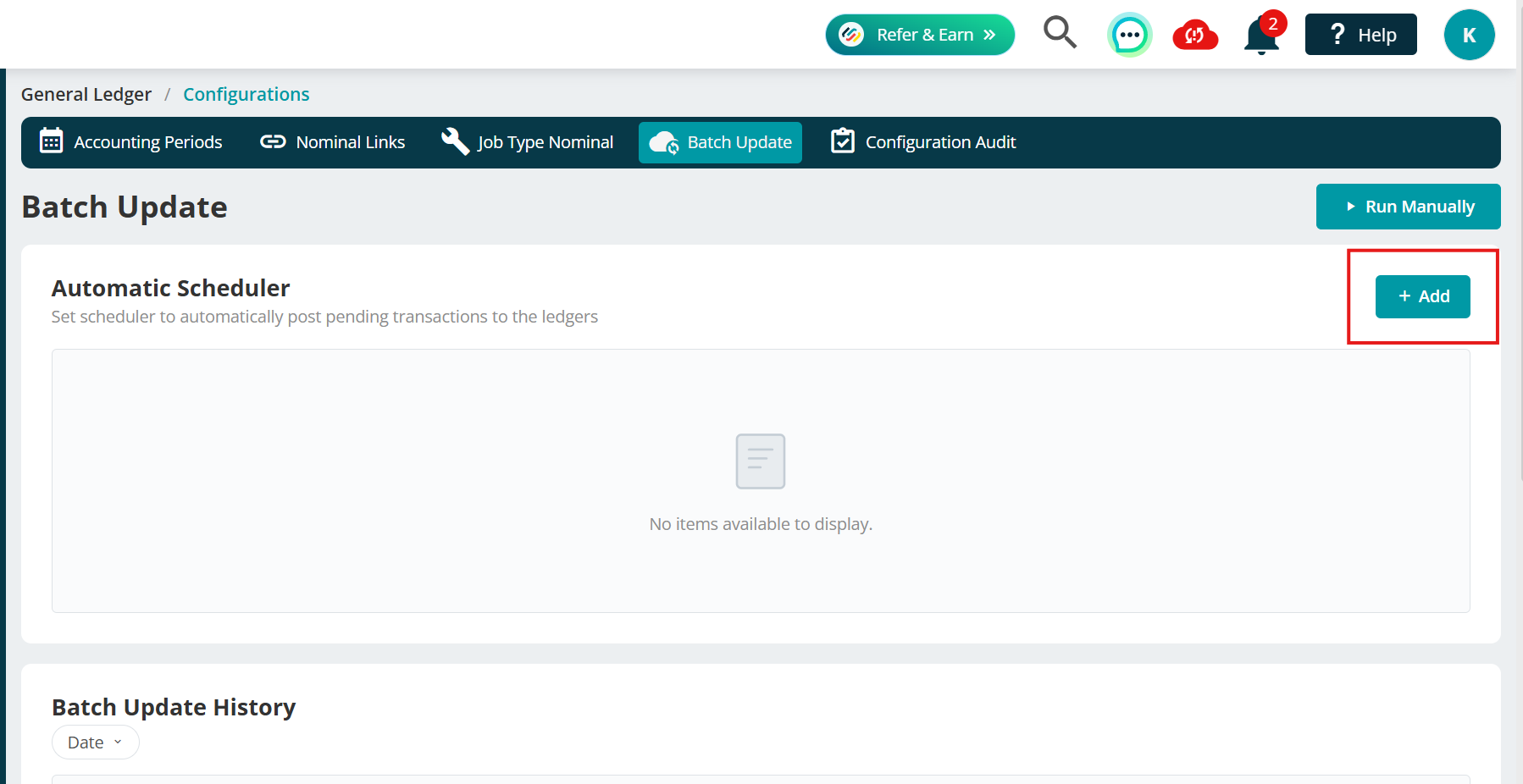Click the General Ledger breadcrumb

[x=86, y=94]
